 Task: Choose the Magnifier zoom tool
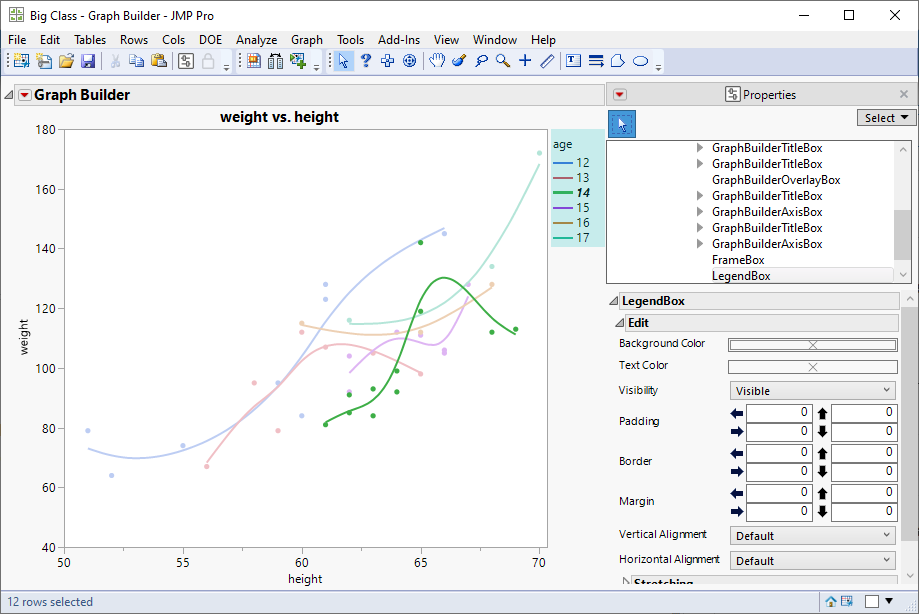(503, 61)
